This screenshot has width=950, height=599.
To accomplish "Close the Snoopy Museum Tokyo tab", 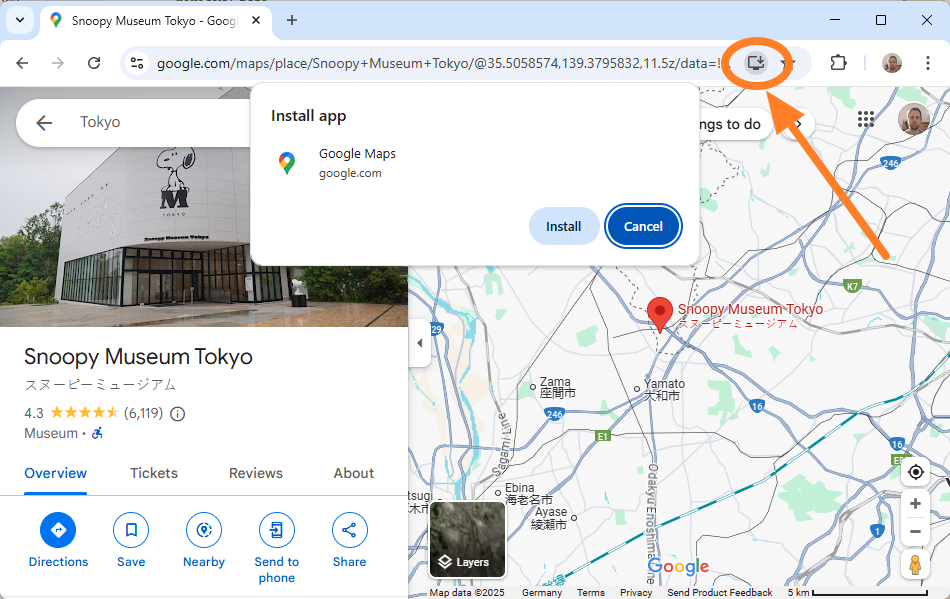I will (256, 20).
